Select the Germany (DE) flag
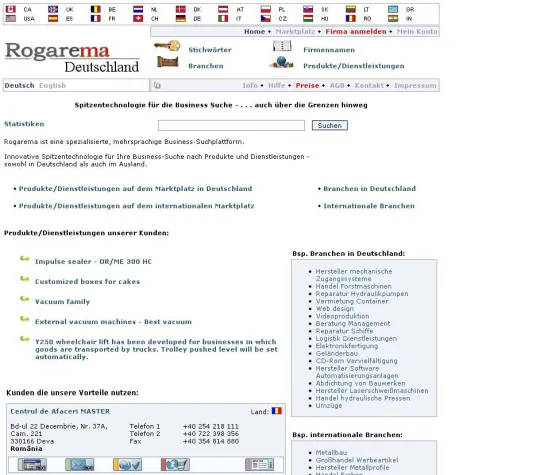Image resolution: width=544 pixels, height=475 pixels. (181, 18)
